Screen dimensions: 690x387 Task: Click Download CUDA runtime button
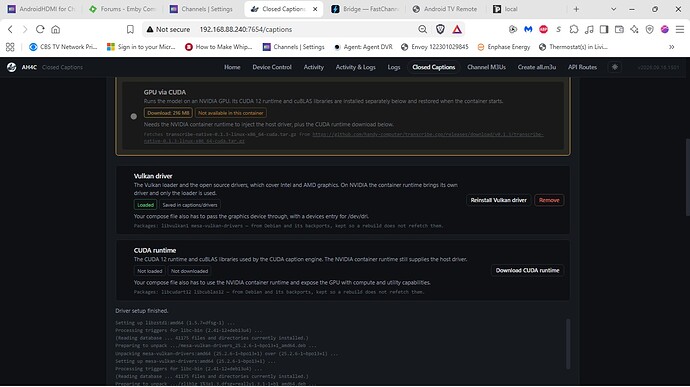527,270
